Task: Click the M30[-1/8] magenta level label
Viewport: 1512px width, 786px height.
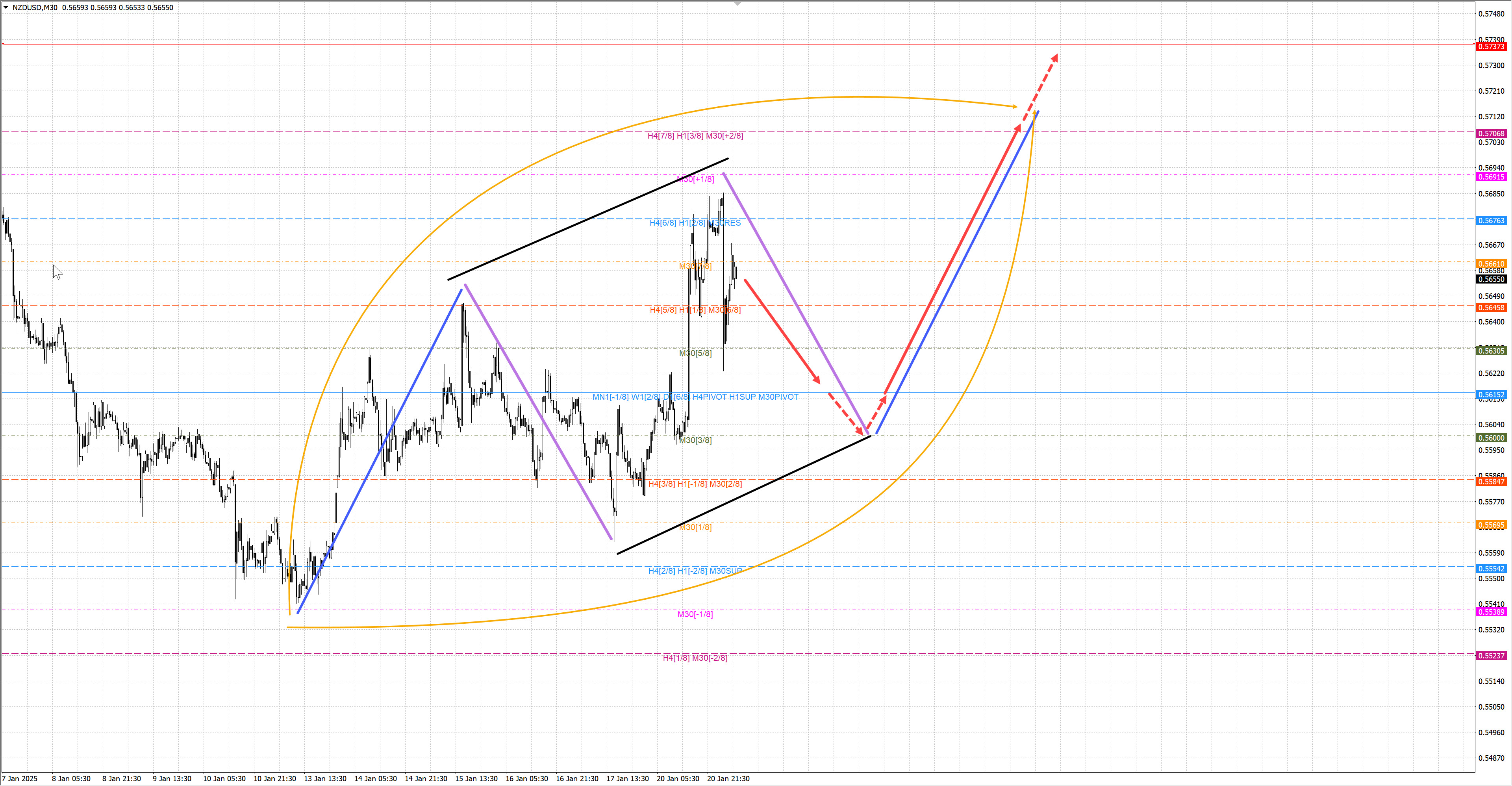Action: click(x=695, y=614)
